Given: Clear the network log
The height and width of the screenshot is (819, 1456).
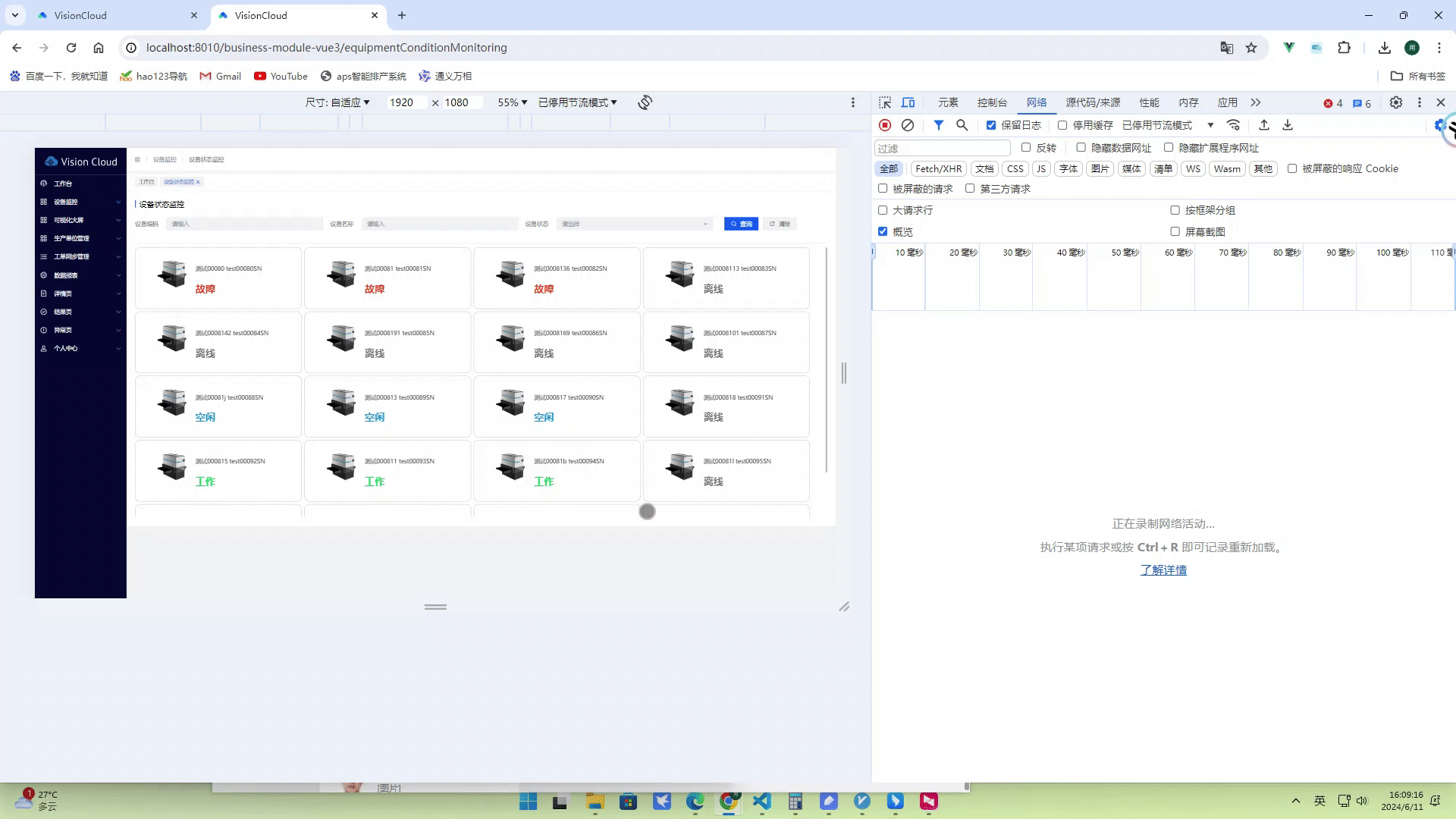Looking at the screenshot, I should pyautogui.click(x=908, y=125).
